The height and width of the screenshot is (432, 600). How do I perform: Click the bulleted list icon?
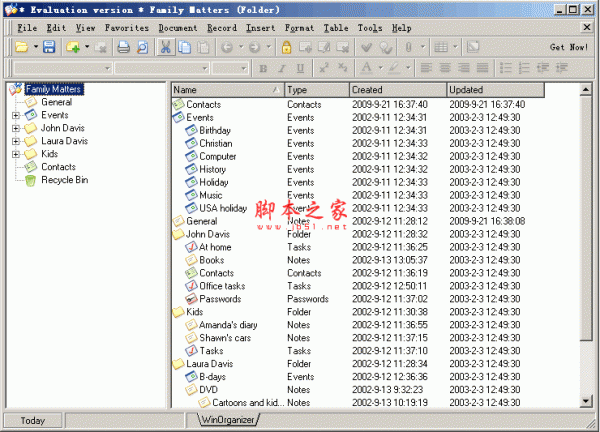click(x=505, y=68)
